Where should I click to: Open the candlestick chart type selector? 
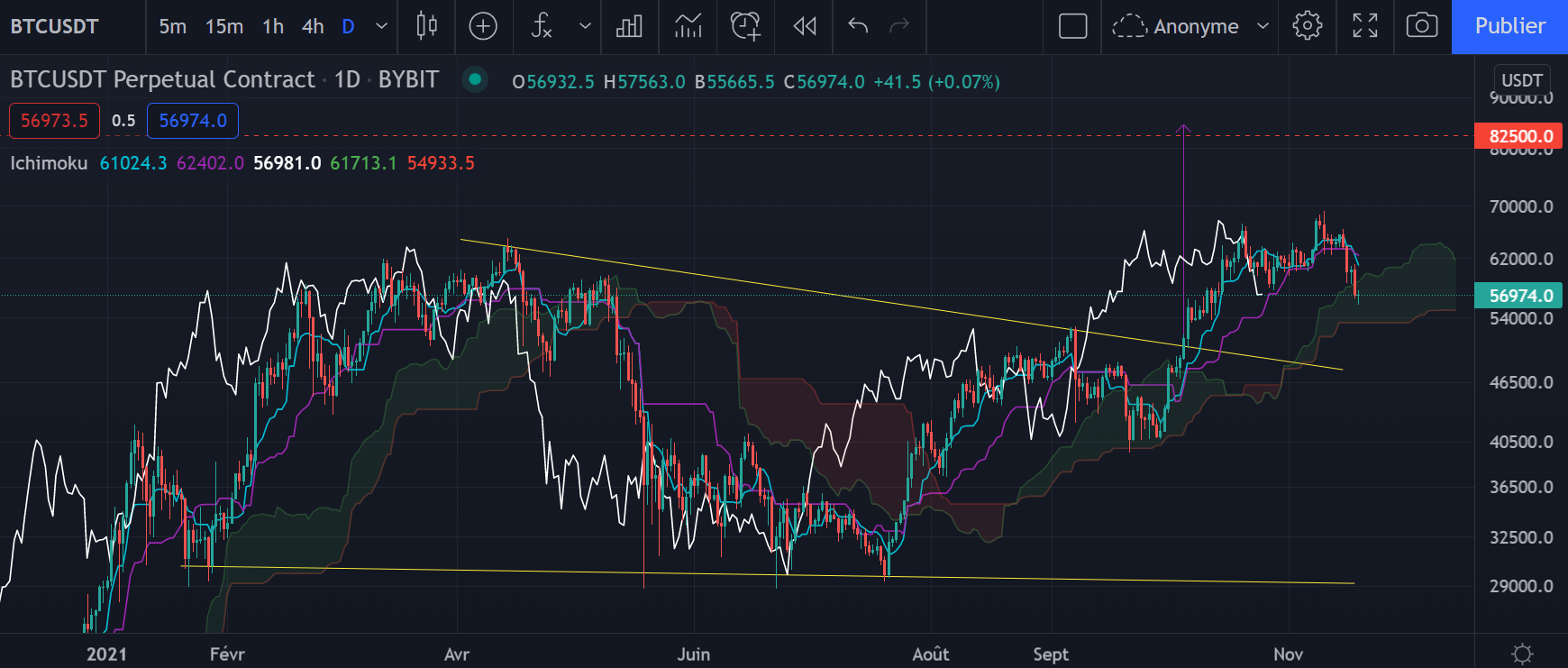[x=427, y=26]
